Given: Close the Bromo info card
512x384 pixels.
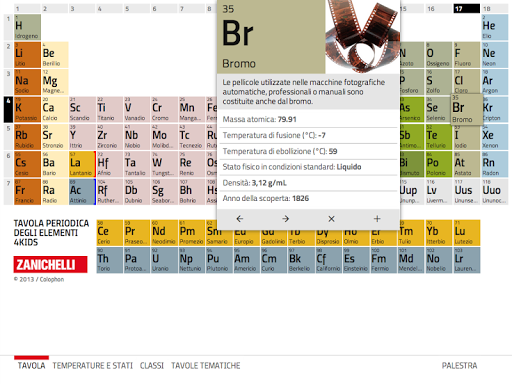Looking at the screenshot, I should 331,219.
